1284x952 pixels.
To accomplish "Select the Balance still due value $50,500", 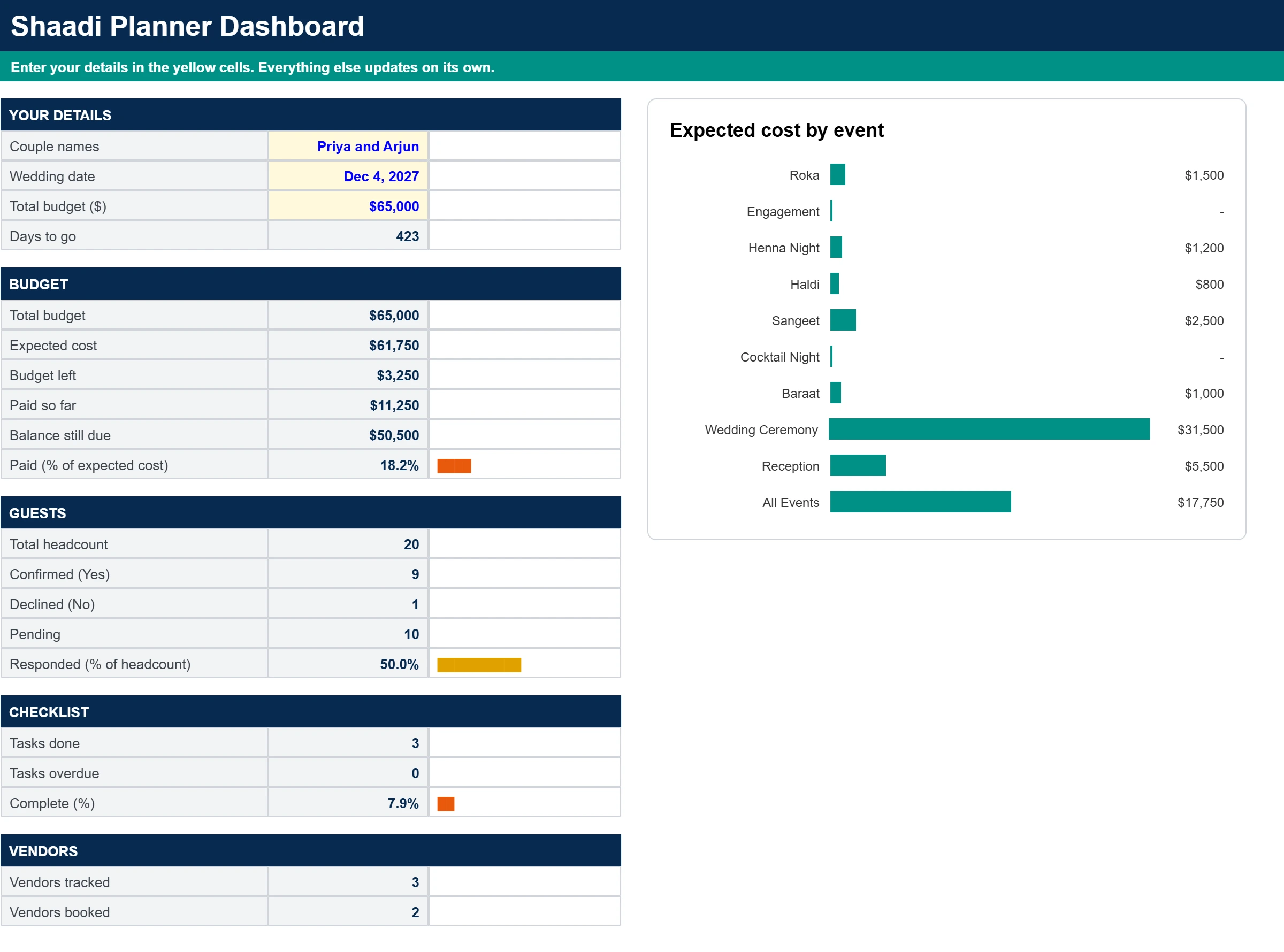I will click(x=348, y=435).
